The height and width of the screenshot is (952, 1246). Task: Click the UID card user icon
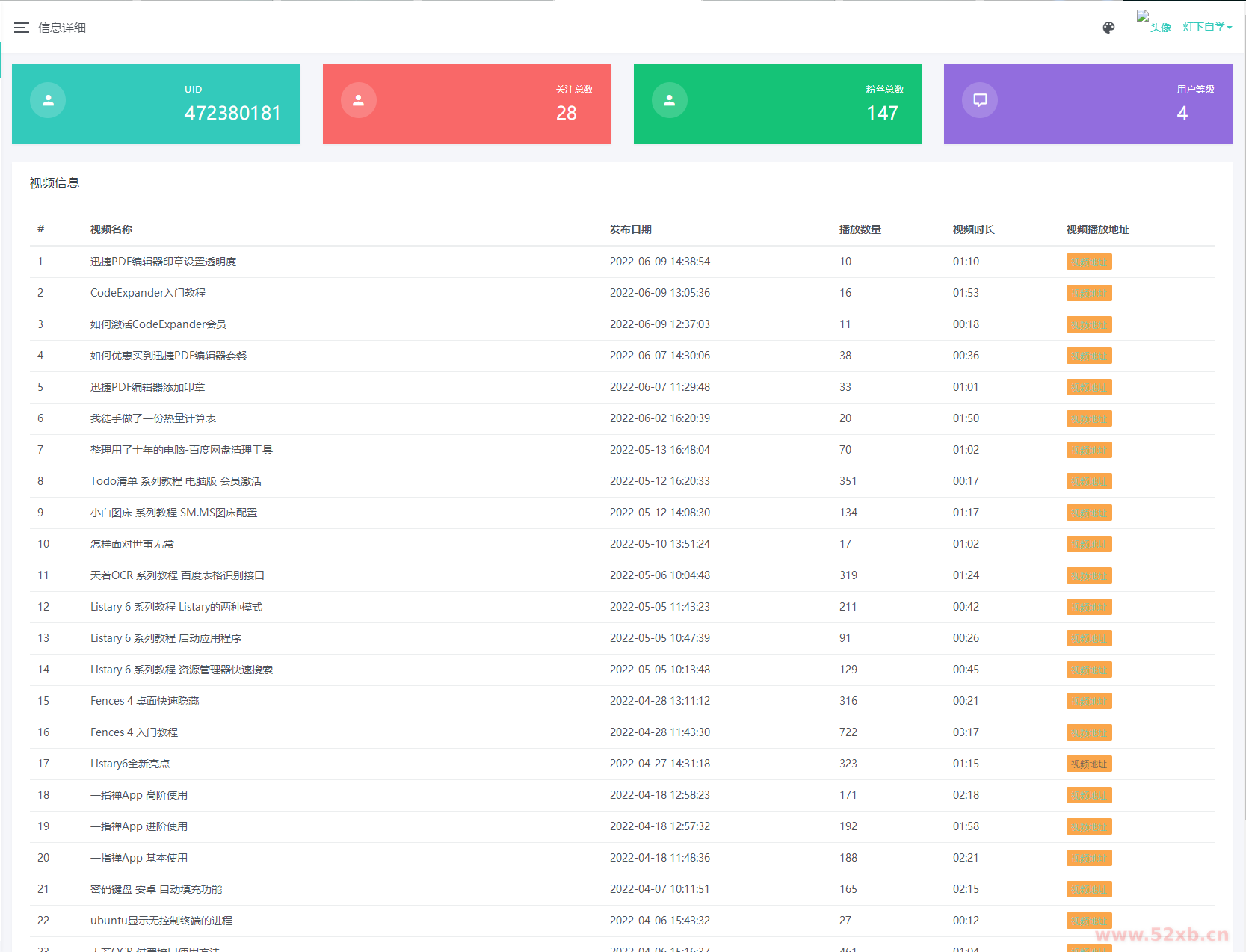(48, 100)
